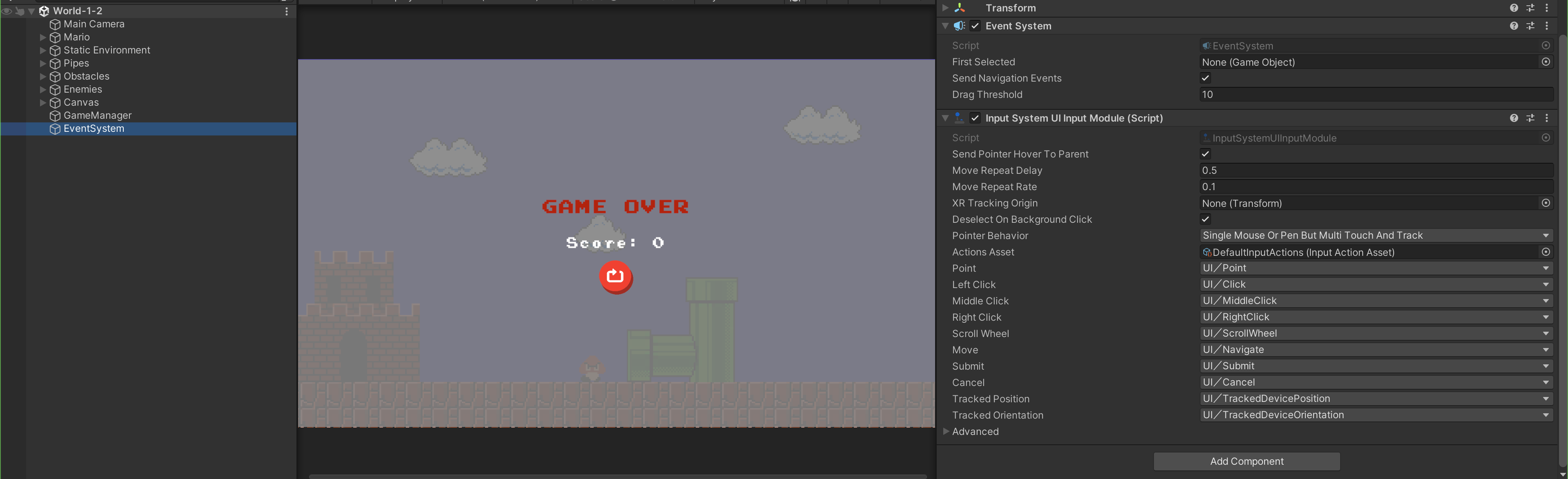Open the Middle Click action dropdown
The height and width of the screenshot is (479, 1568).
pos(1376,301)
